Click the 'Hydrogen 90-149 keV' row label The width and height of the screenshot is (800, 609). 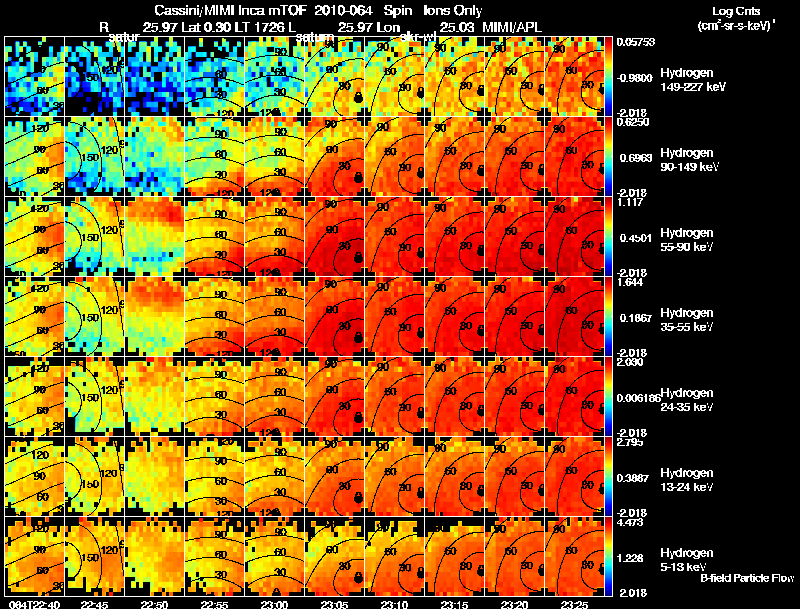689,160
